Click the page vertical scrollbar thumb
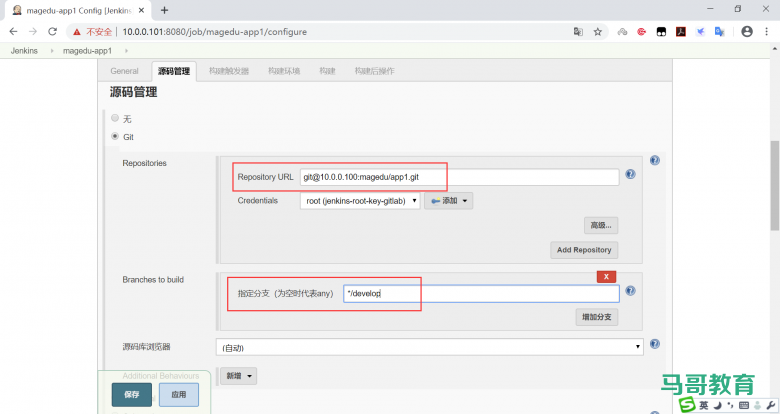Viewport: 780px width, 414px height. 775,185
